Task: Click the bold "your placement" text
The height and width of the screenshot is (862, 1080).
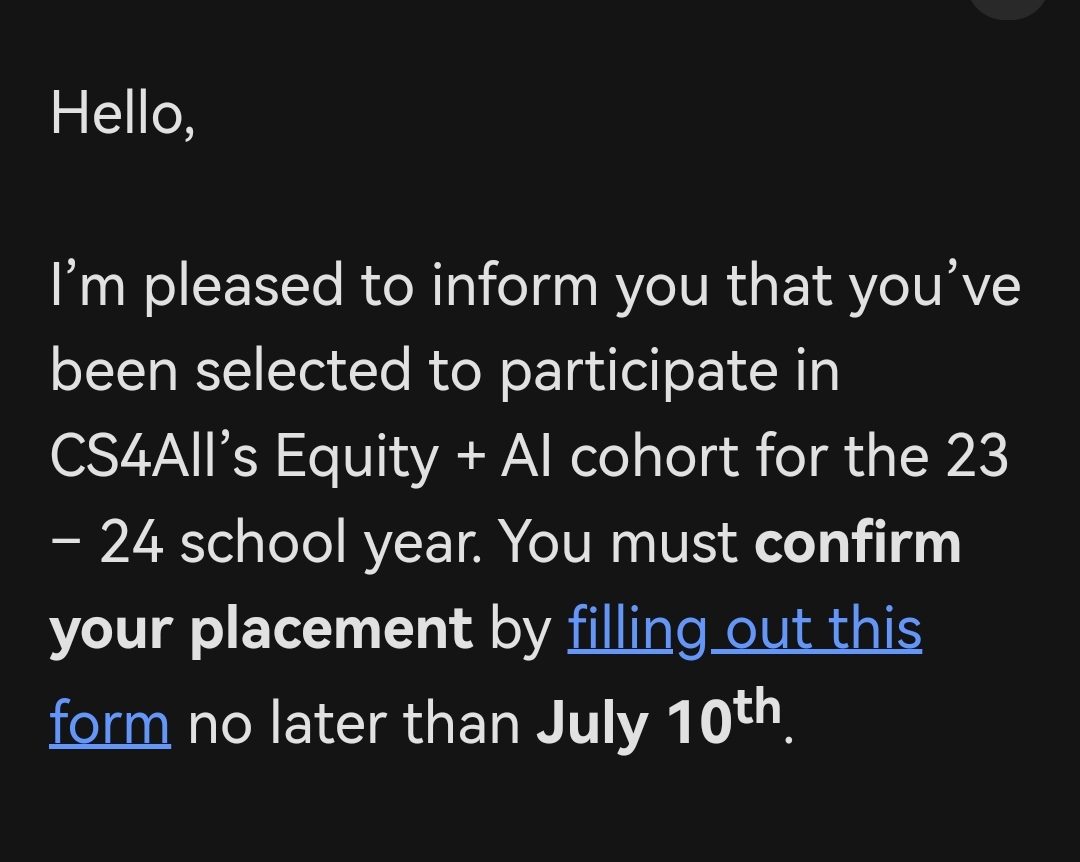Action: (260, 630)
